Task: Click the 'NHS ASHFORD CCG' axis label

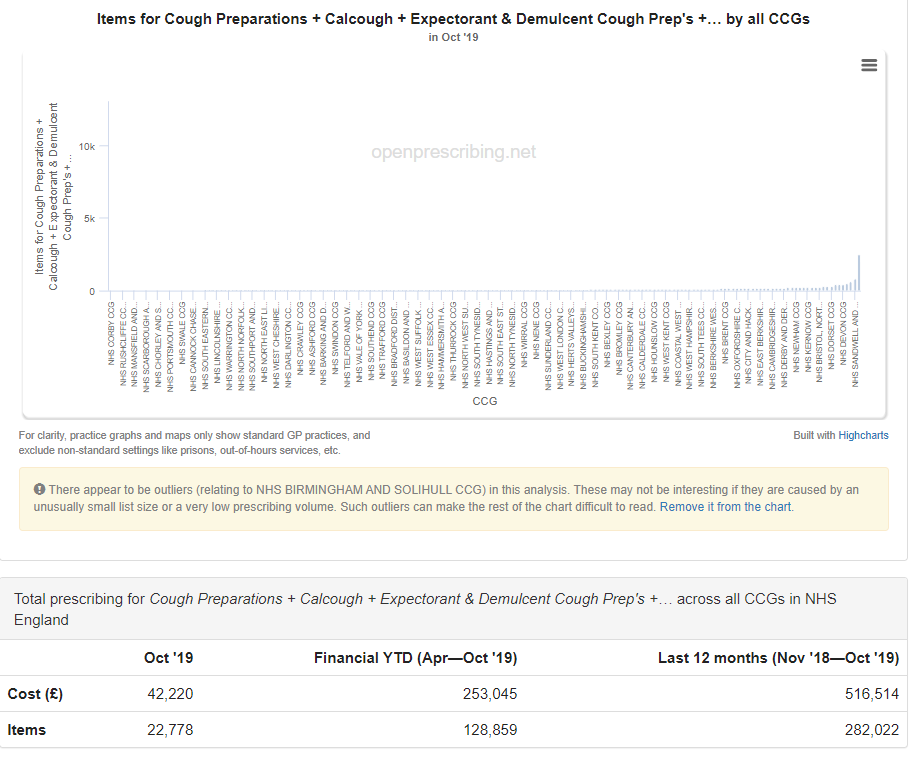Action: click(312, 338)
